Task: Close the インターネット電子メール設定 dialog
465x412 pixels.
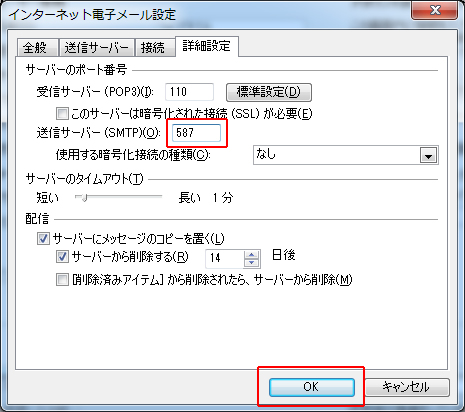Action: [434, 10]
